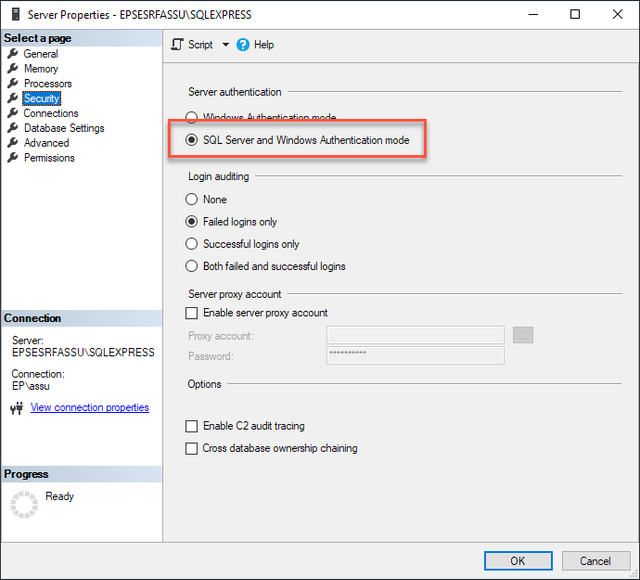The image size is (640, 580).
Task: Confirm with the OK button
Action: point(518,561)
